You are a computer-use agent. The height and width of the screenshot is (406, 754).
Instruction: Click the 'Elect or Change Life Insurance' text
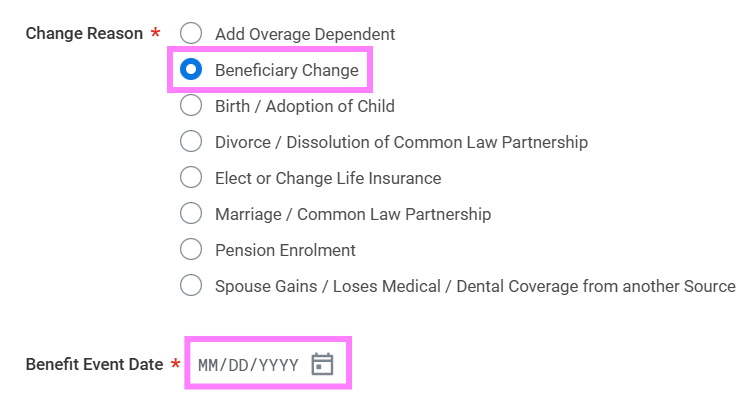(x=328, y=178)
